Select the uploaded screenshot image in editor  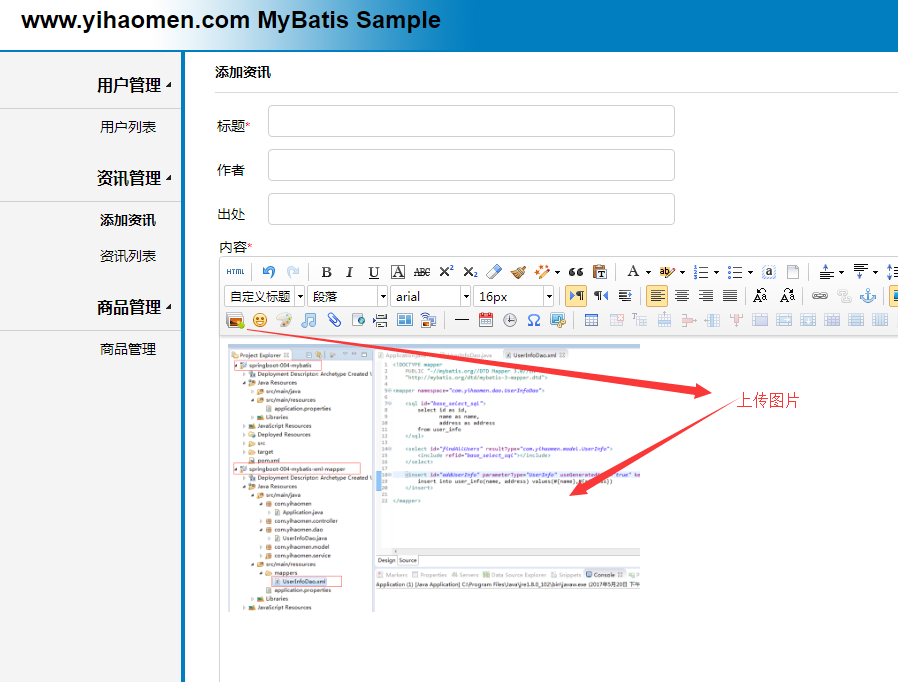tap(434, 478)
